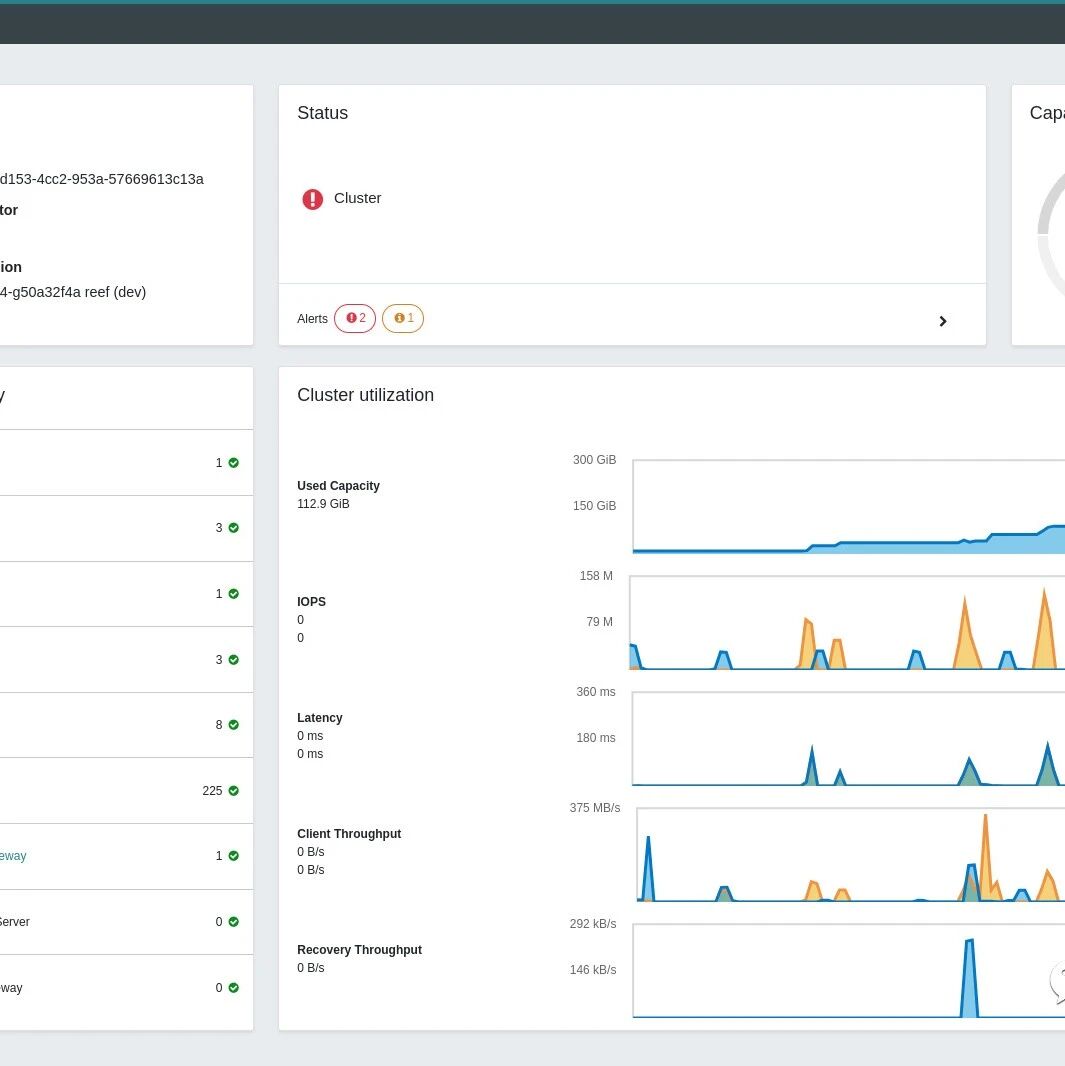The height and width of the screenshot is (1066, 1065).
Task: Click the green check beside the 'way' row
Action: point(234,988)
